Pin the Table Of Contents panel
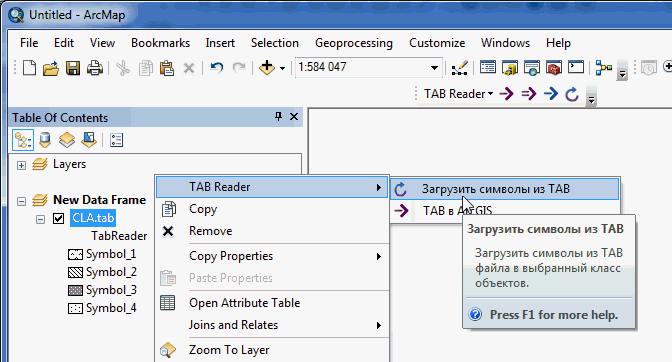Screen dimensions: 672x362 click(x=279, y=117)
